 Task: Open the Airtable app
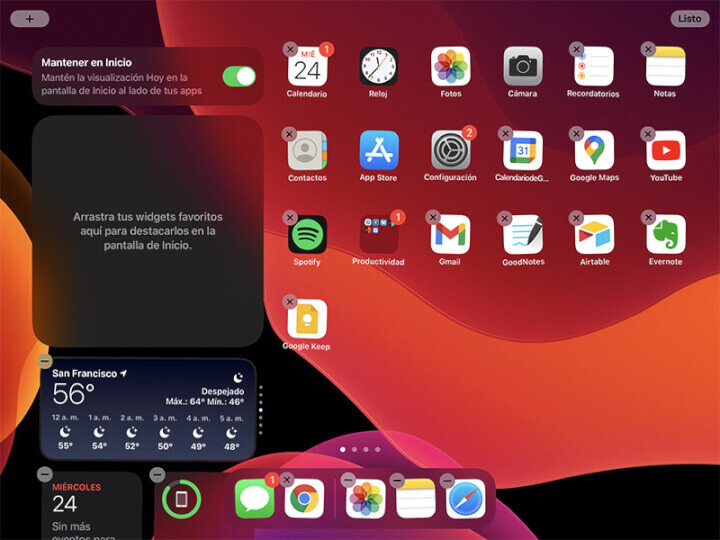[x=594, y=235]
